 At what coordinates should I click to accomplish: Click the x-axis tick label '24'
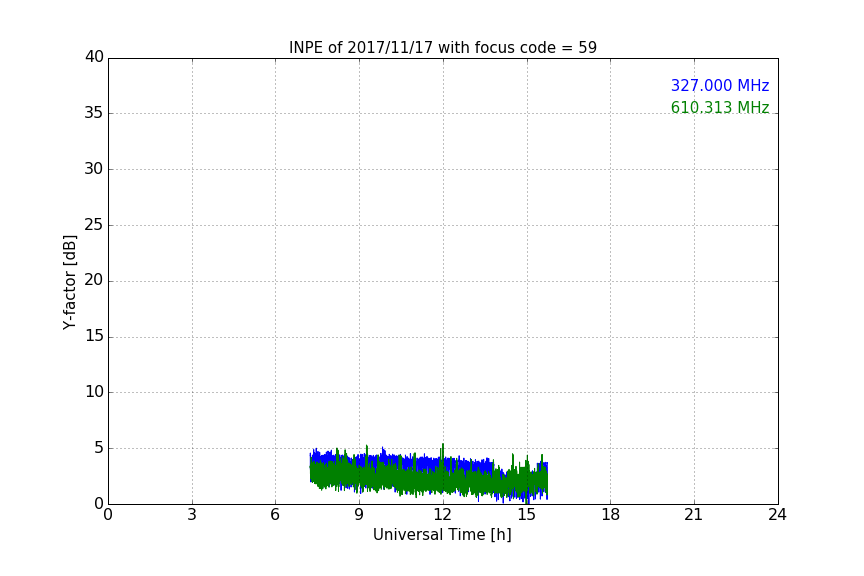coord(777,515)
